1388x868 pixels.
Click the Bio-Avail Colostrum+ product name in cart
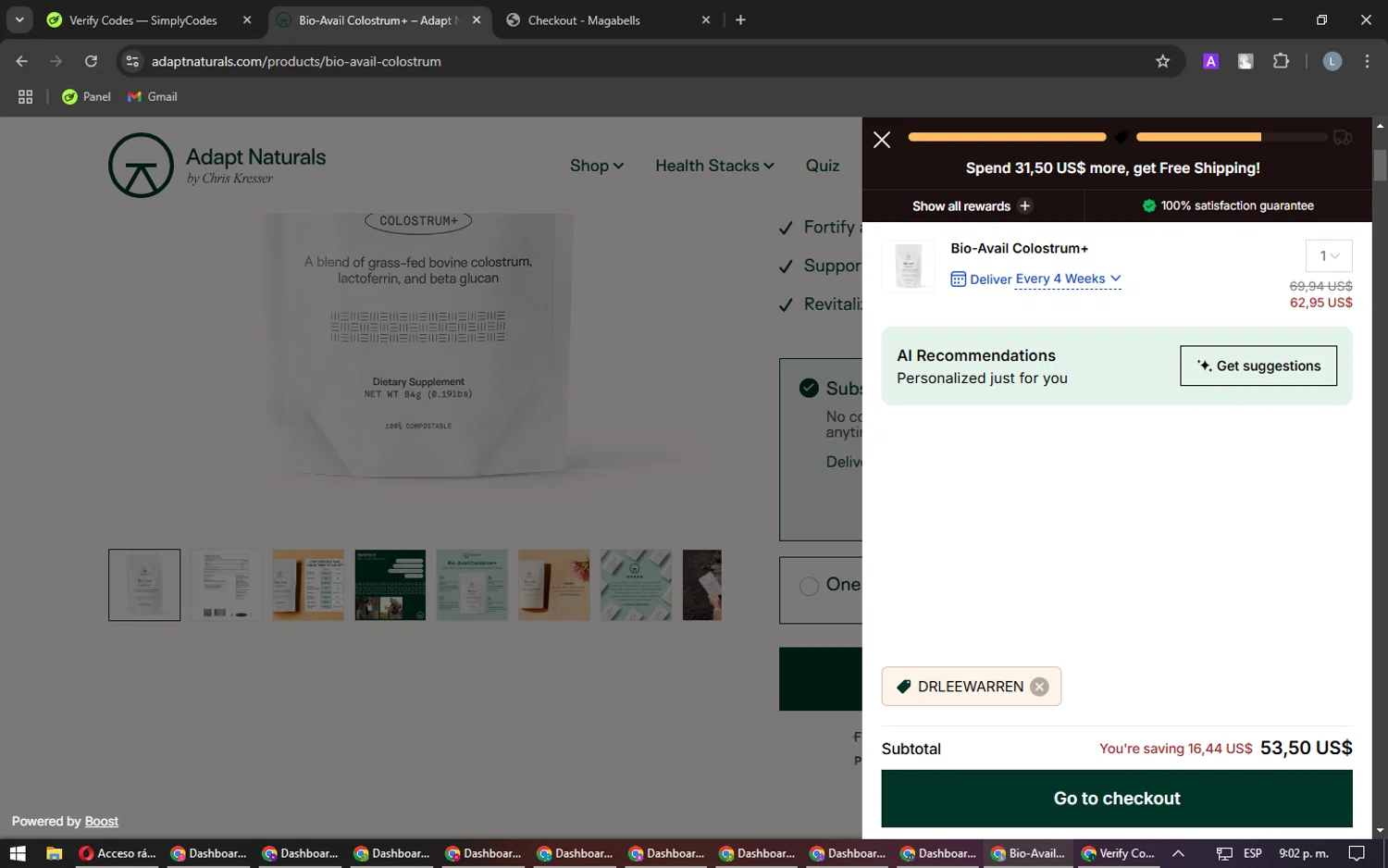[1020, 248]
